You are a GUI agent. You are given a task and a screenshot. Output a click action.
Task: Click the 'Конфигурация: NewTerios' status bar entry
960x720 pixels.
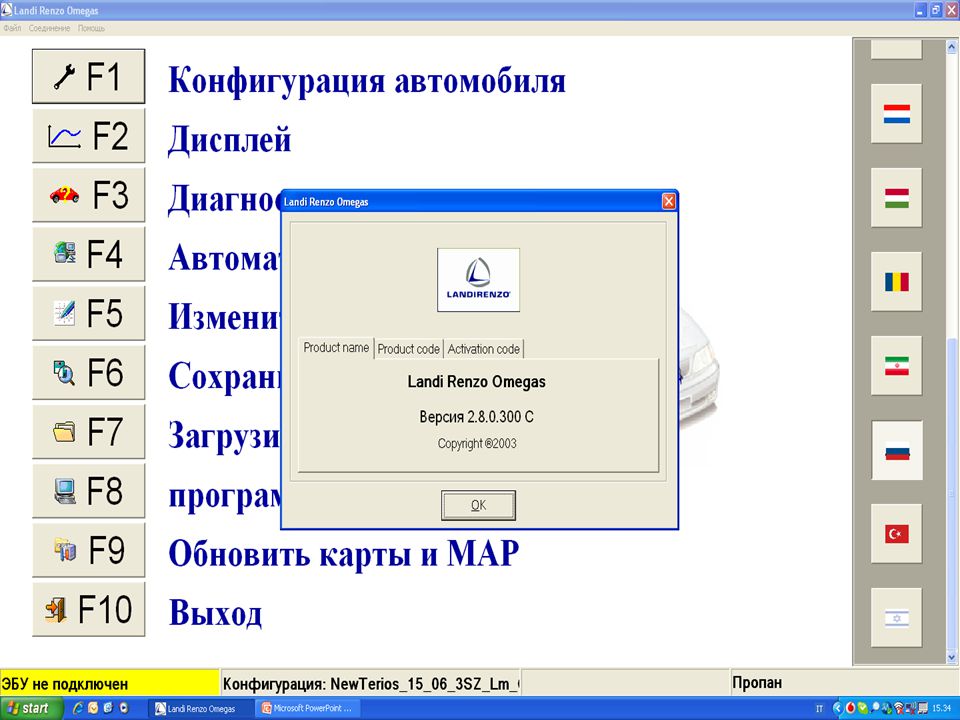click(370, 683)
